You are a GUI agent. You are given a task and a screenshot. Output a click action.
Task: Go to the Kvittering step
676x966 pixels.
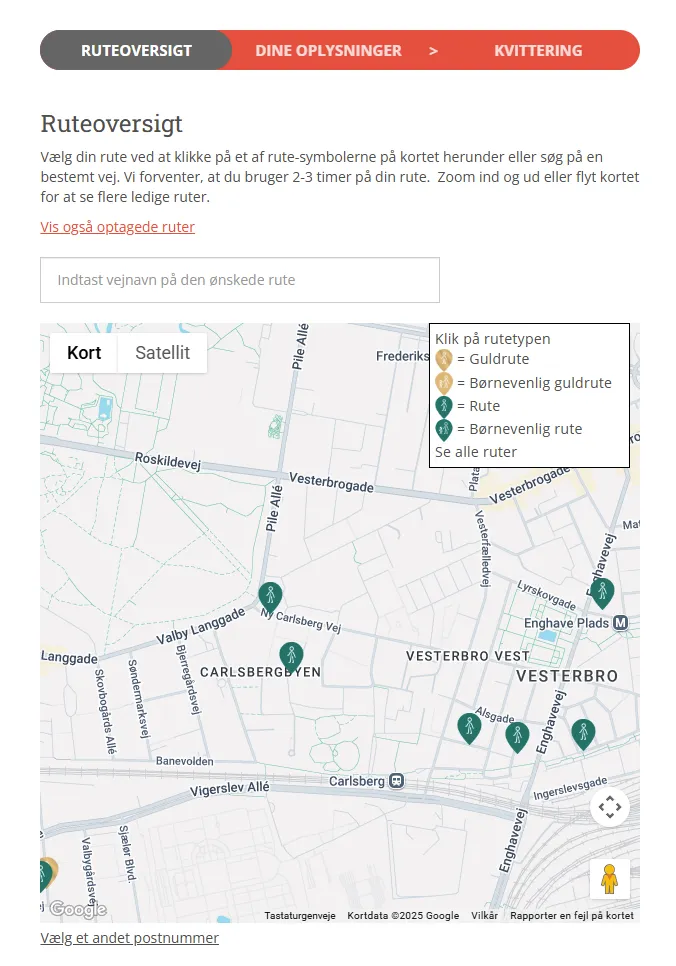[538, 50]
